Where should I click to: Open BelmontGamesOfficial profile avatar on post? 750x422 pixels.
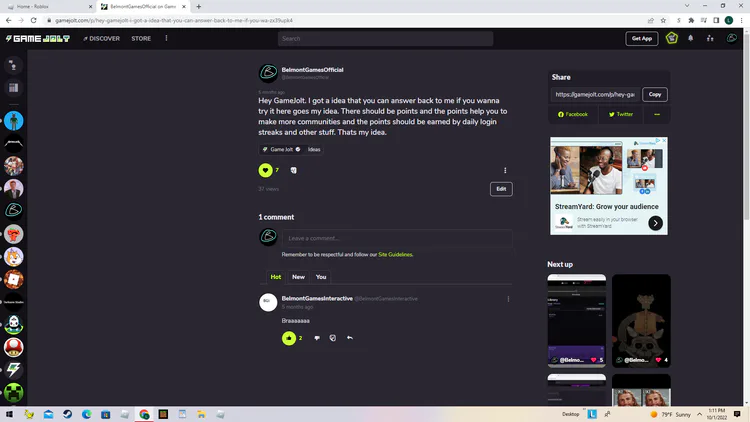pyautogui.click(x=268, y=73)
